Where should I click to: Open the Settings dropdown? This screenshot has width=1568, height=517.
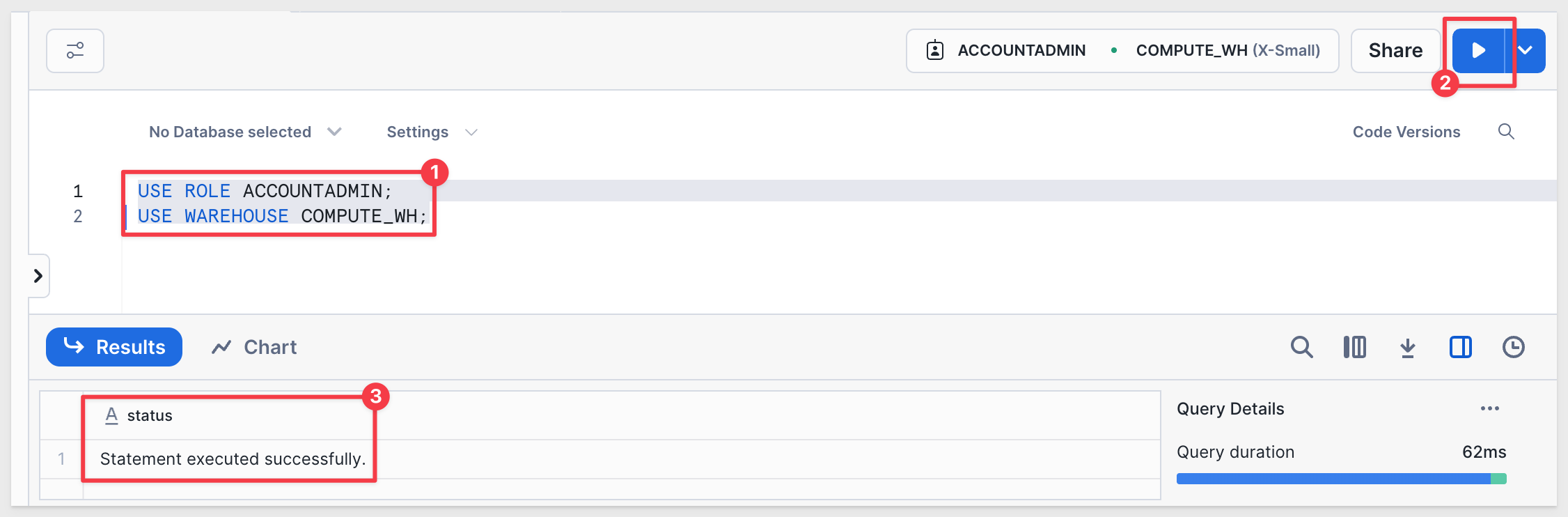[x=432, y=132]
